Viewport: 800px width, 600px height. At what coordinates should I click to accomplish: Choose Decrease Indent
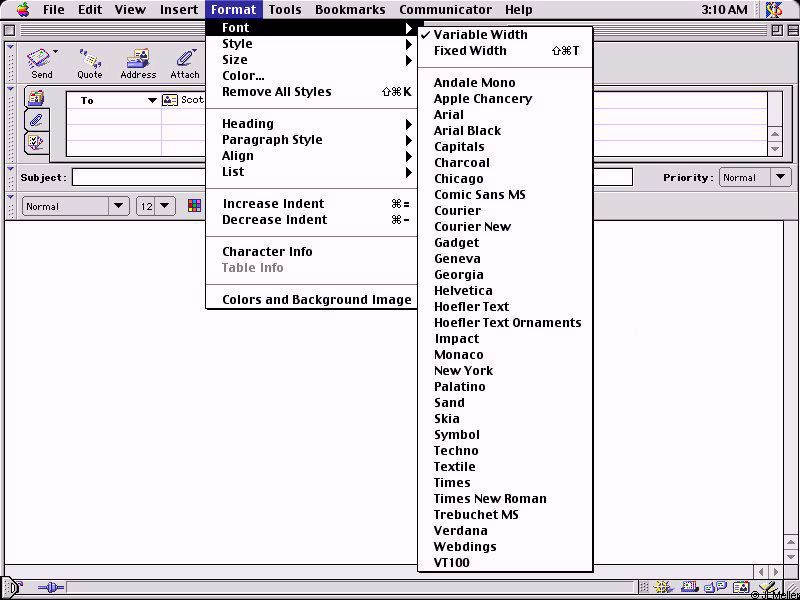[x=311, y=219]
